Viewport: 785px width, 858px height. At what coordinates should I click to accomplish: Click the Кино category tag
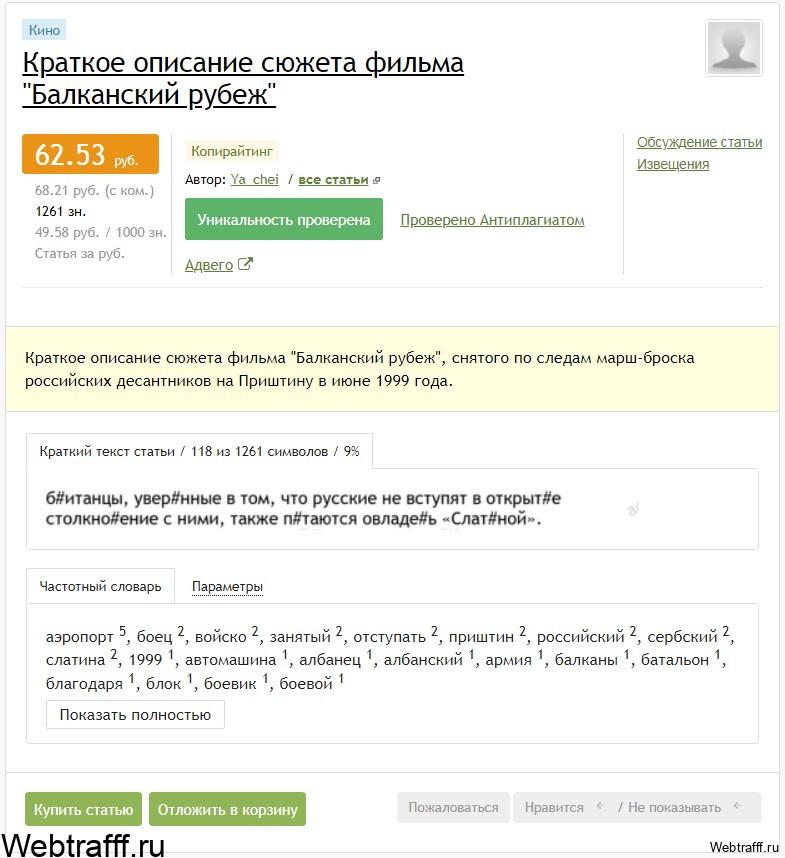(x=44, y=30)
